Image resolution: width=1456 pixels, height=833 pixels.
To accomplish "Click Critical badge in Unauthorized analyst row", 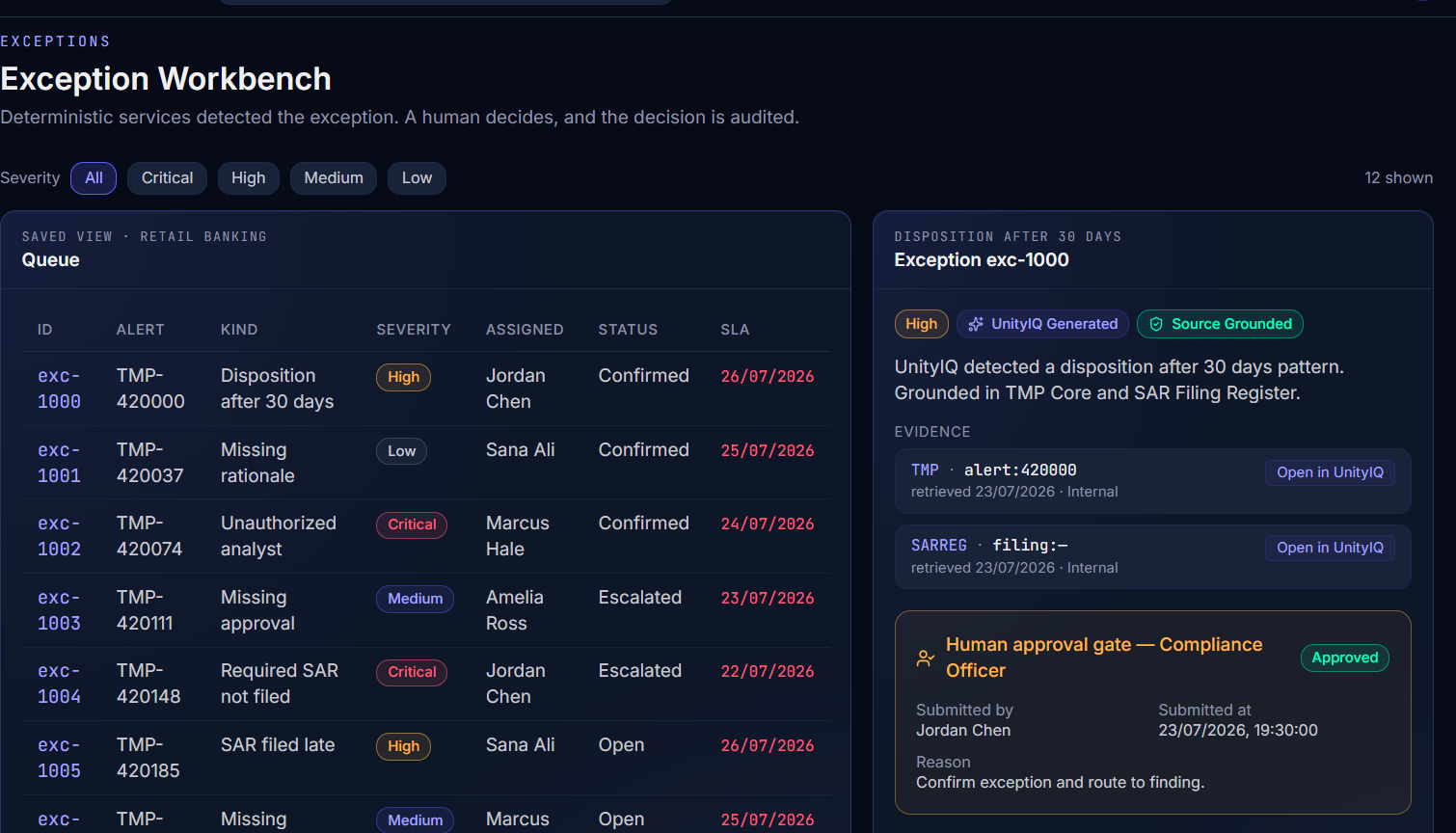I will pyautogui.click(x=412, y=524).
